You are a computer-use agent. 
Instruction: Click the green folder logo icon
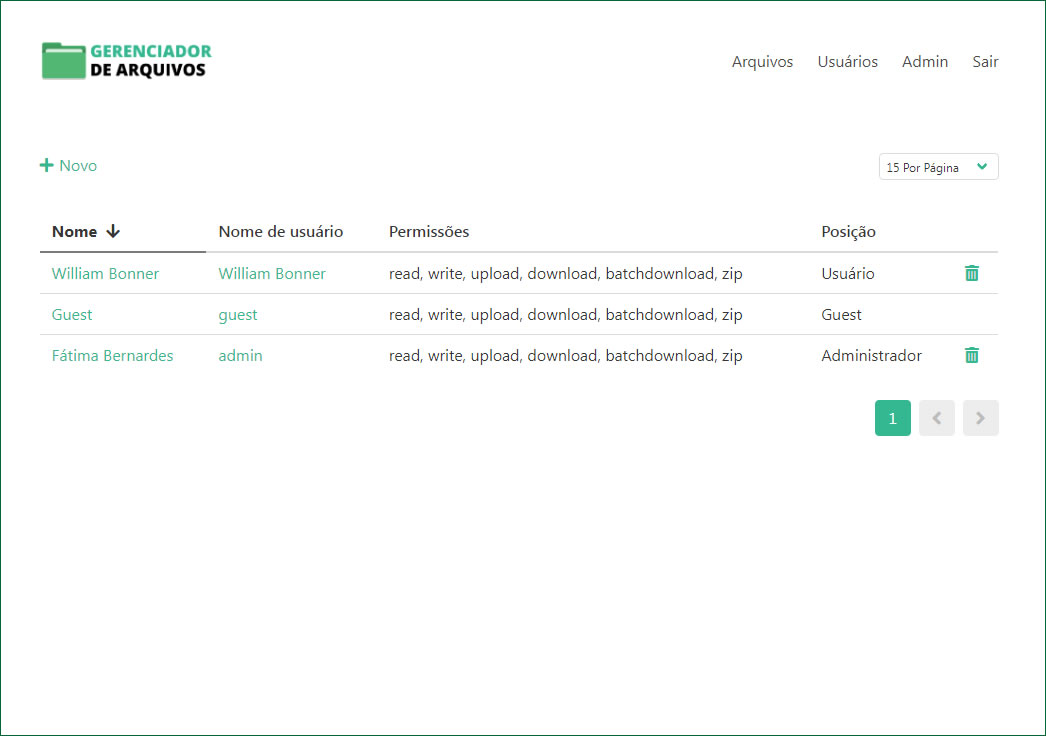(x=63, y=61)
